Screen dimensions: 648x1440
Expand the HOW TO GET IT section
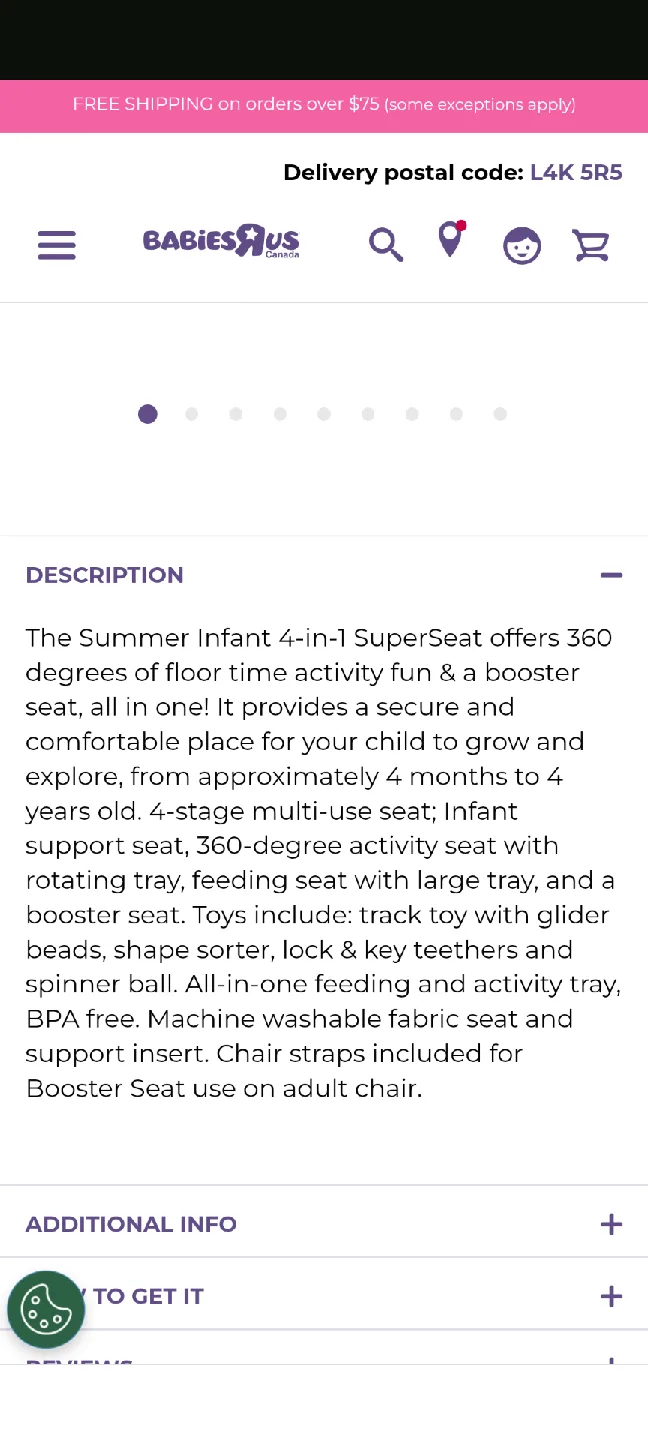click(x=611, y=1296)
